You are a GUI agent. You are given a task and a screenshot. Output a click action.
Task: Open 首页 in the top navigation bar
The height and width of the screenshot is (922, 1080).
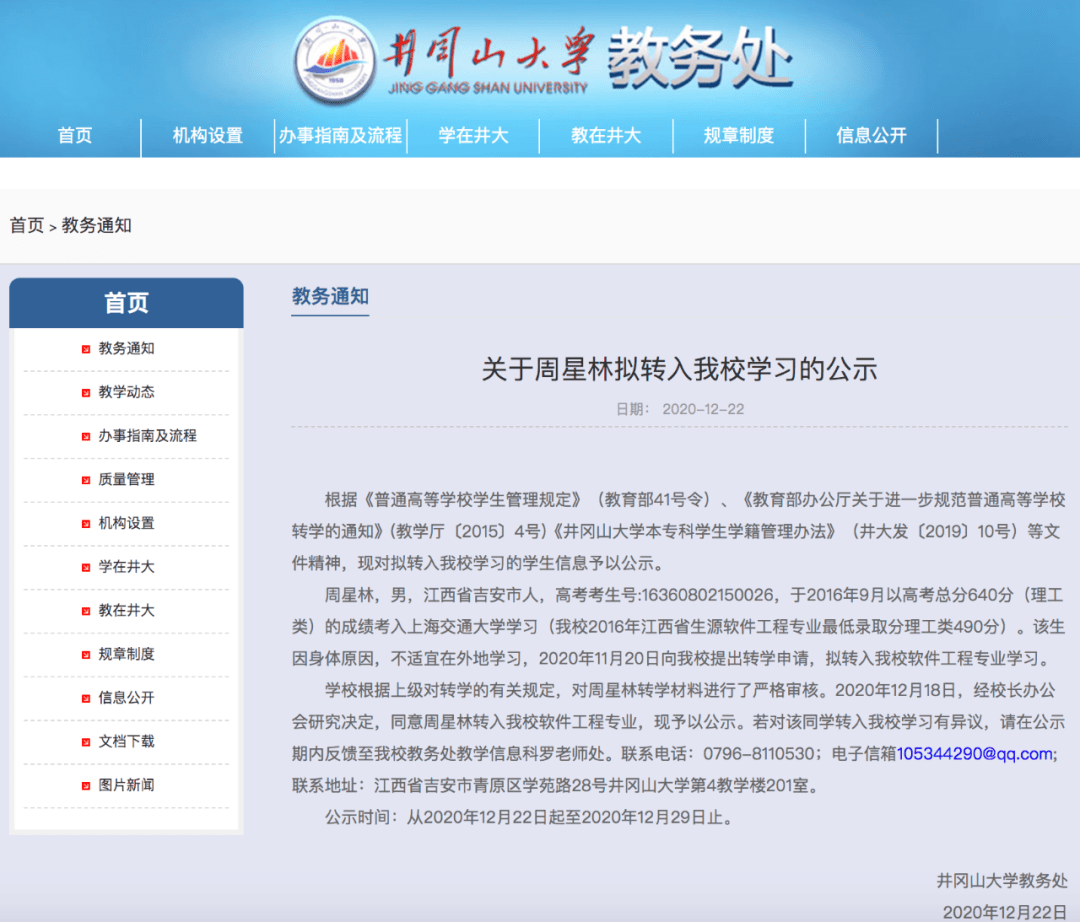pos(74,137)
